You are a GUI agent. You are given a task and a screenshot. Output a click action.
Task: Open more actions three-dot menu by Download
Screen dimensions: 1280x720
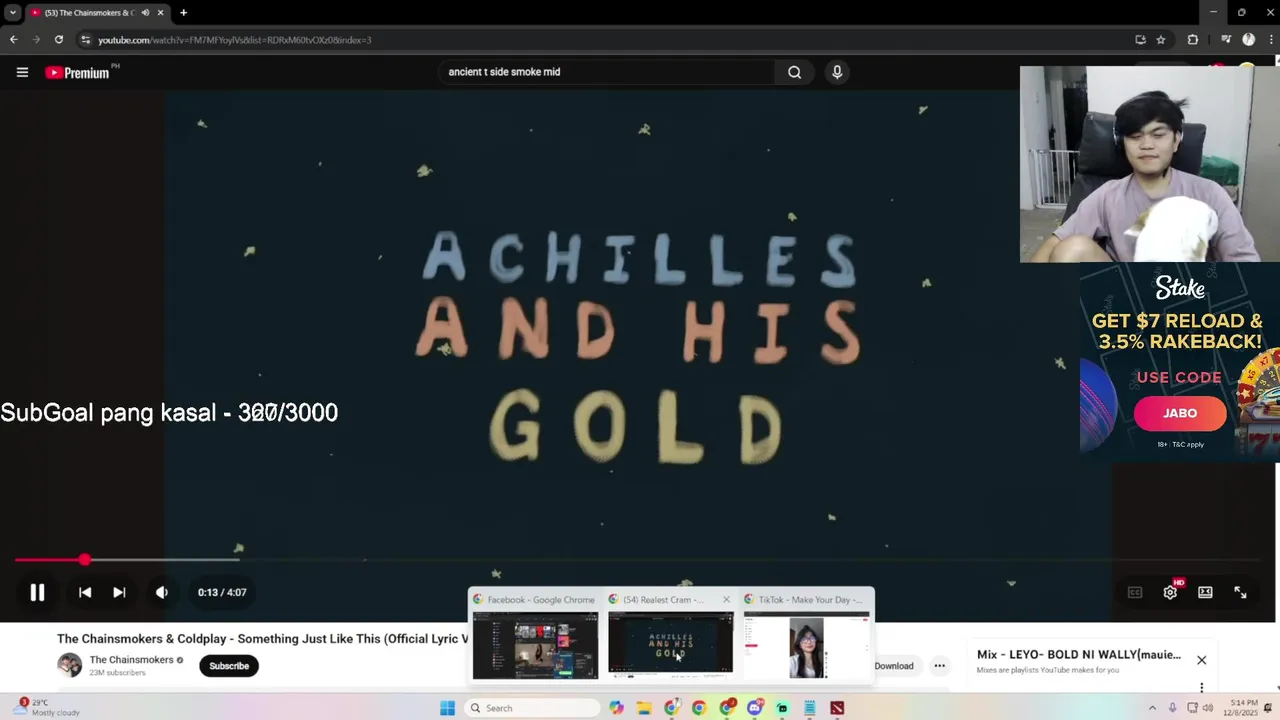(939, 666)
